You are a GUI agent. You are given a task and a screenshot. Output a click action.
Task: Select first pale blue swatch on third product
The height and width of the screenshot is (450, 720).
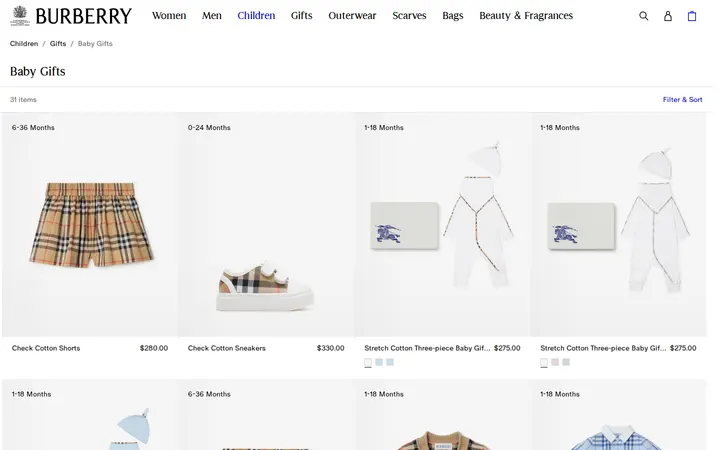tap(379, 362)
